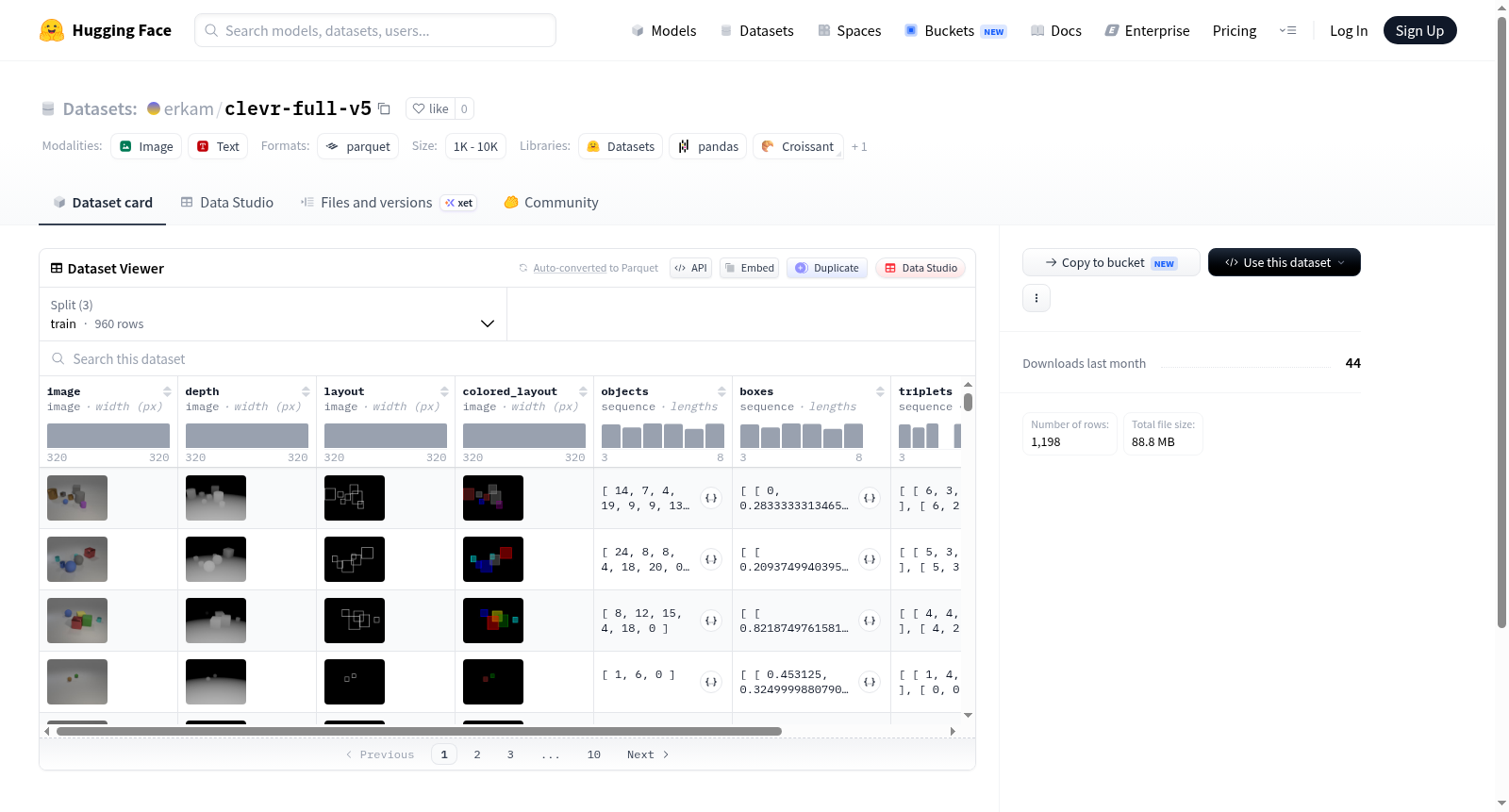The width and height of the screenshot is (1509, 812).
Task: Expand objects cell starting with 24, 8, 8
Action: pos(711,559)
